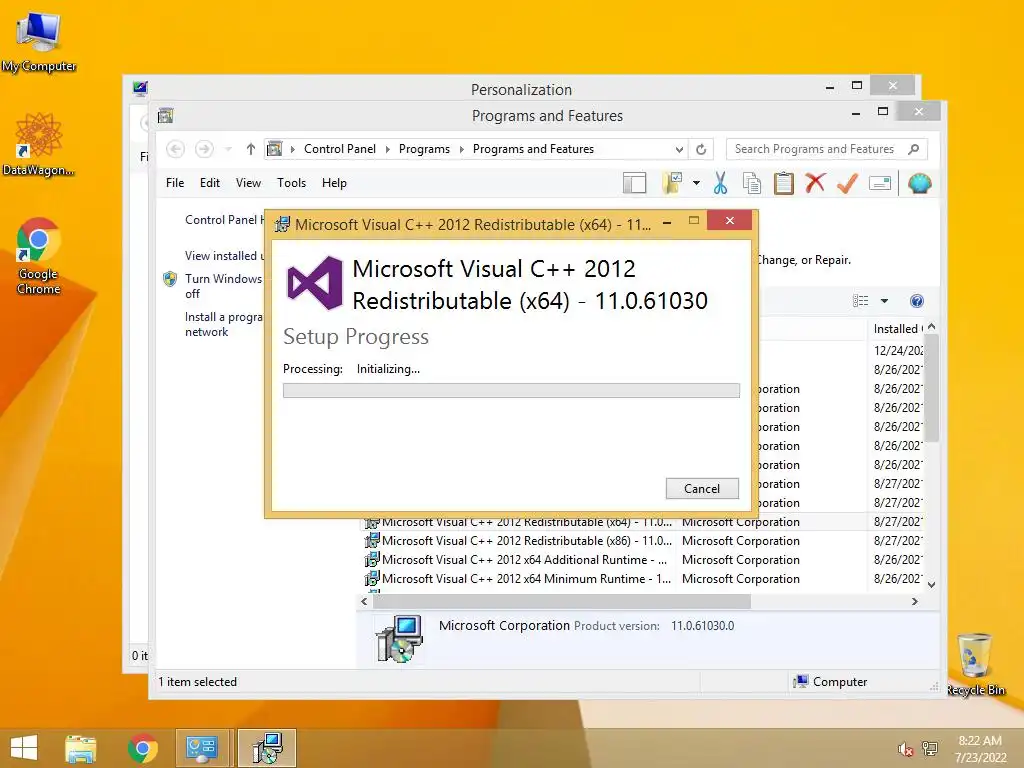Screen dimensions: 1024x768
Task: Select Control Panel in the address breadcrumb
Action: point(340,149)
